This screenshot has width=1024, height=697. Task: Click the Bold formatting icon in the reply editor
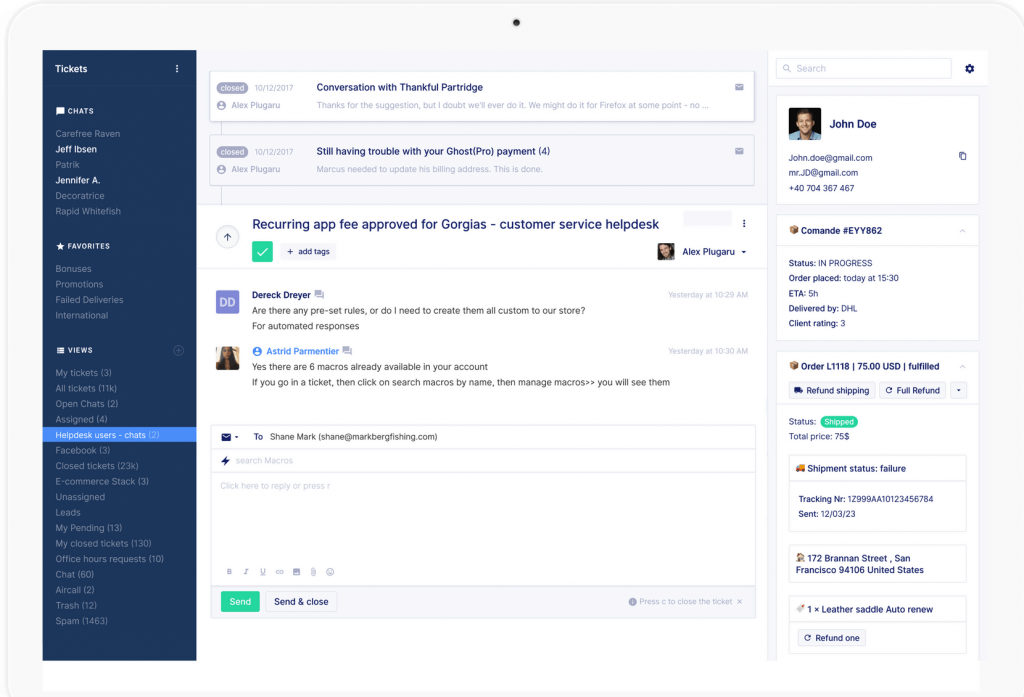click(229, 572)
